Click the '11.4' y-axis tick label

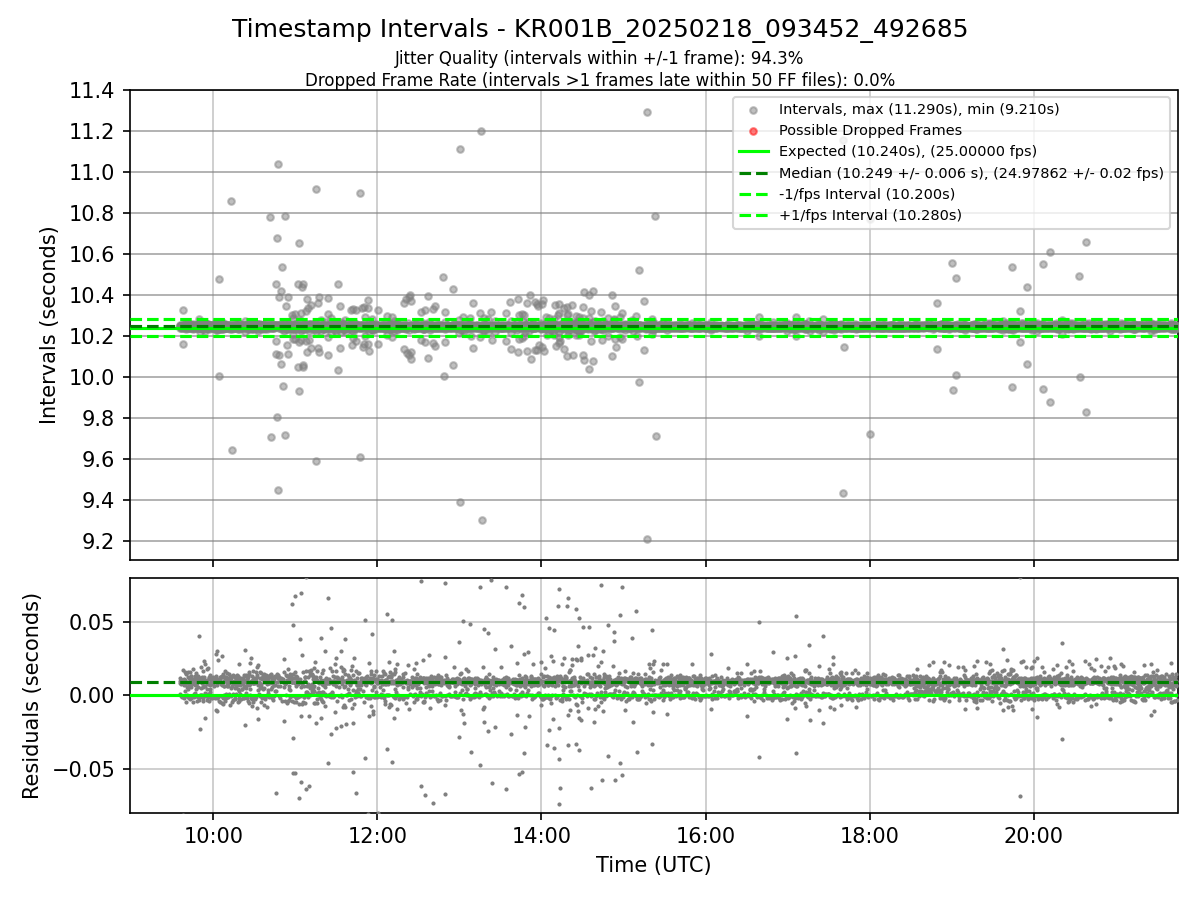(x=94, y=91)
